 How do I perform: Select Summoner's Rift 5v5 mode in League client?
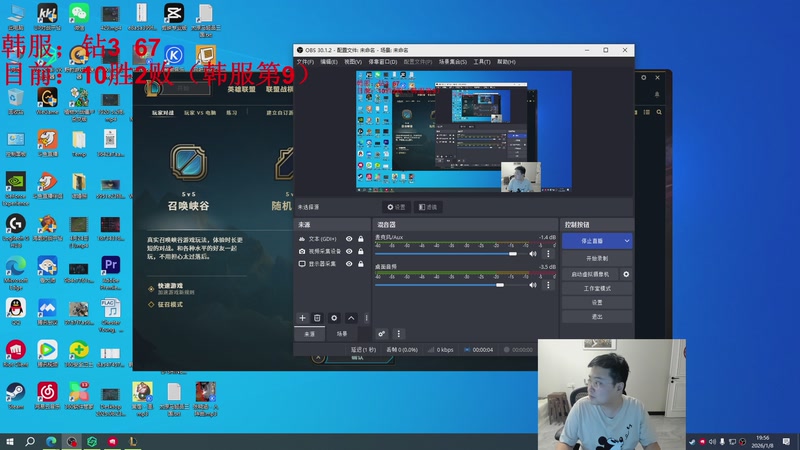click(188, 178)
